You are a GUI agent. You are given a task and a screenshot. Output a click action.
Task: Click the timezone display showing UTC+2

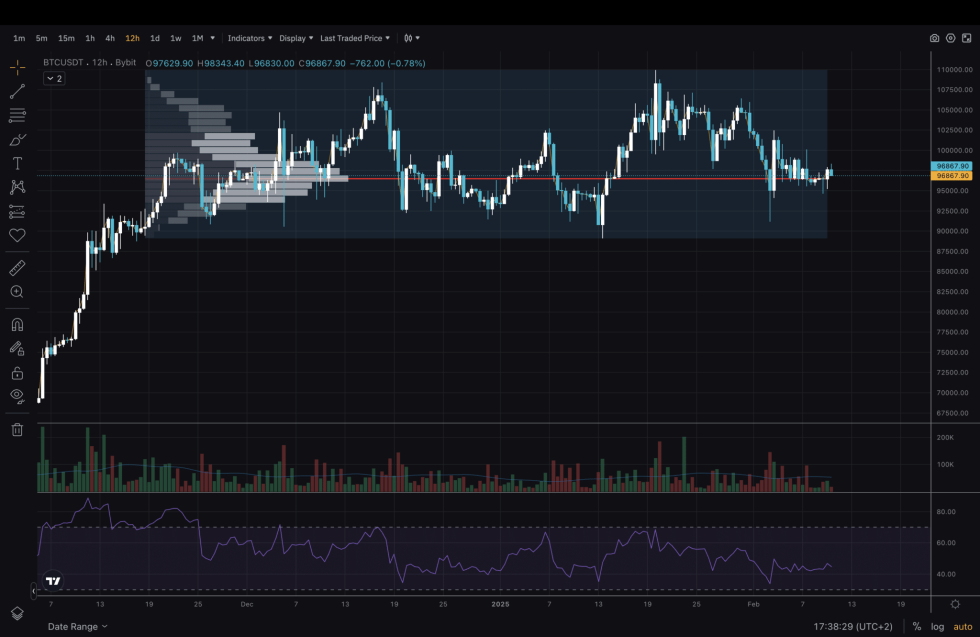pyautogui.click(x=852, y=625)
